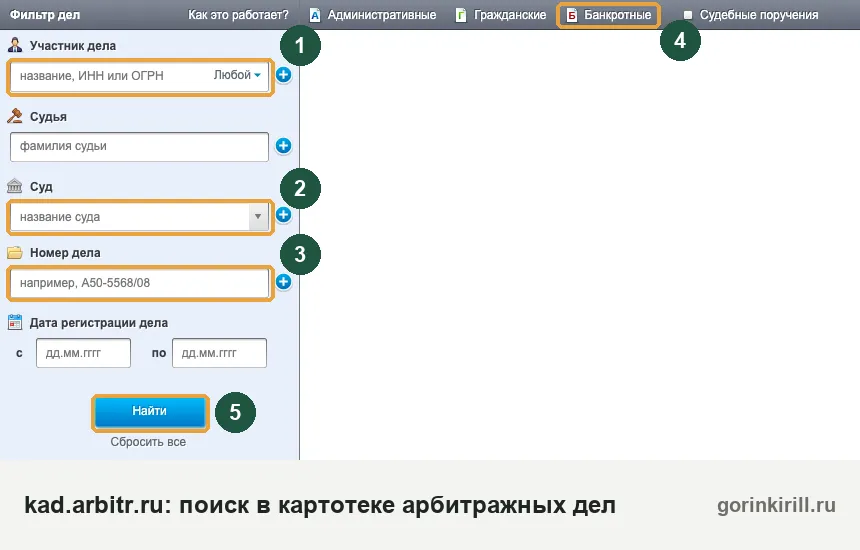Add another case number with plus icon
This screenshot has height=550, width=860.
coord(284,282)
